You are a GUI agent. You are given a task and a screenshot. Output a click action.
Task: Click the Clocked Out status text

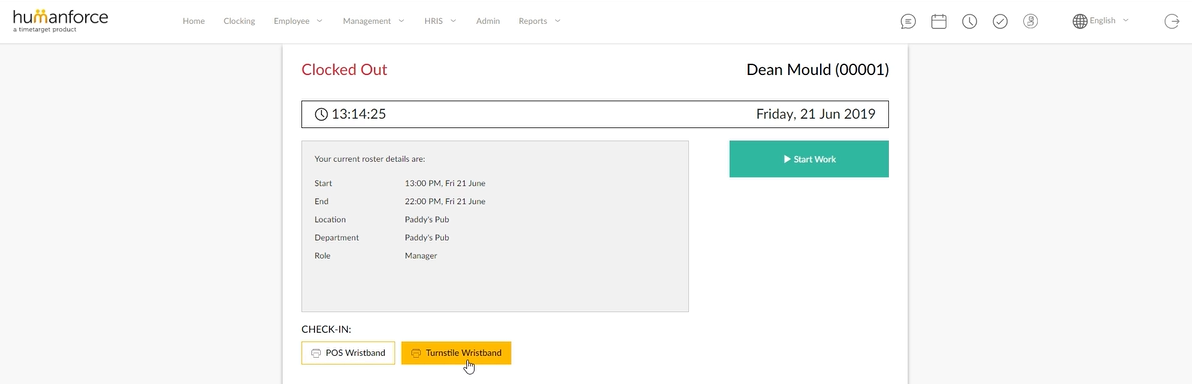344,69
